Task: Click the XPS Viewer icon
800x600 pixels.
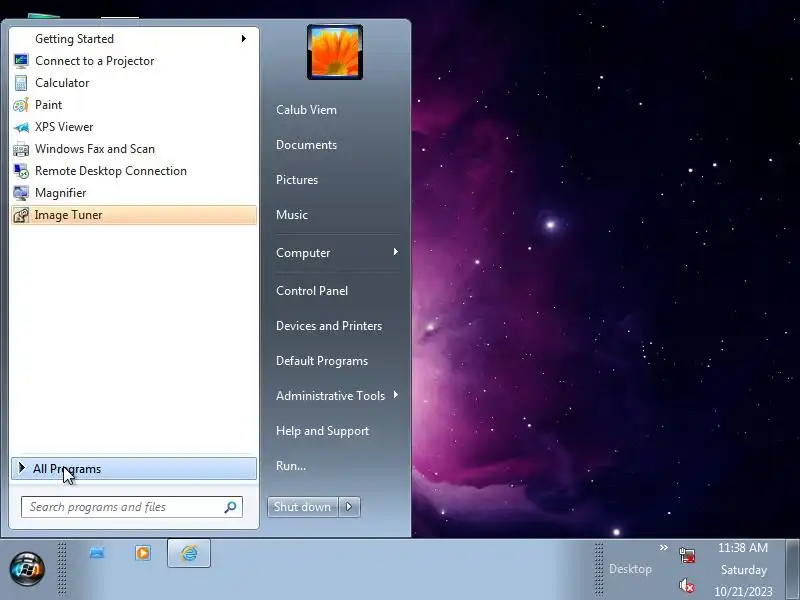Action: [21, 127]
